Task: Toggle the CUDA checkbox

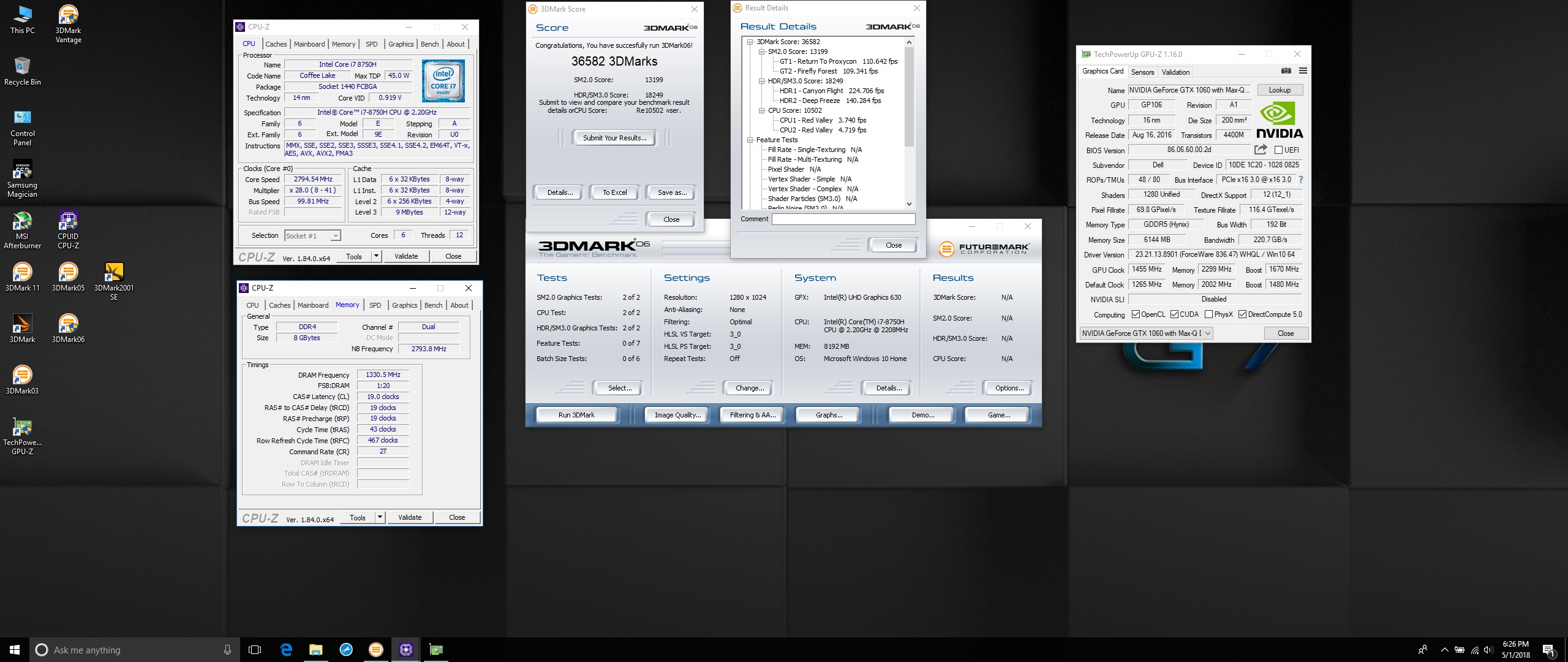Action: click(1174, 314)
